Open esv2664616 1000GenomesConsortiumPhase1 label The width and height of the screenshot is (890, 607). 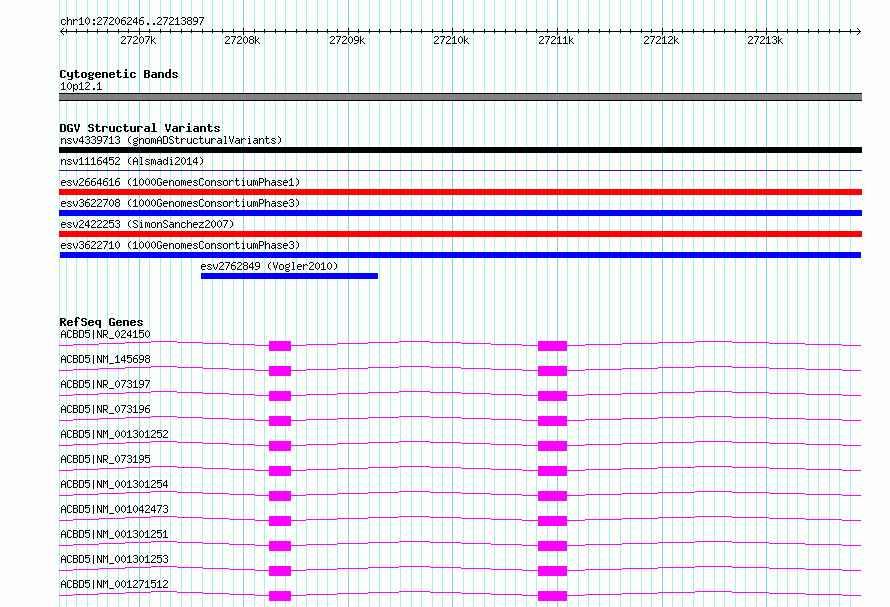[180, 182]
